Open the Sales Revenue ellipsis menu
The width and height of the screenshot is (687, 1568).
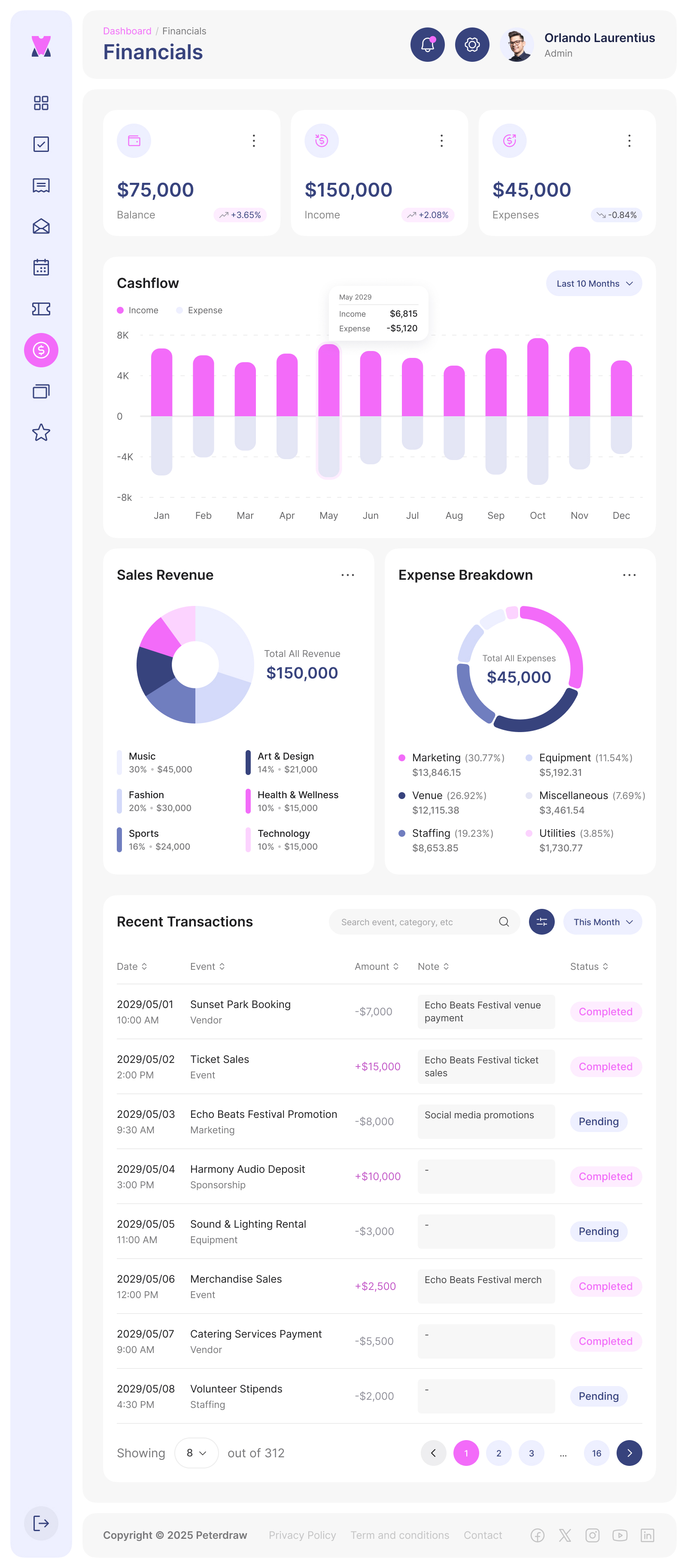[348, 575]
